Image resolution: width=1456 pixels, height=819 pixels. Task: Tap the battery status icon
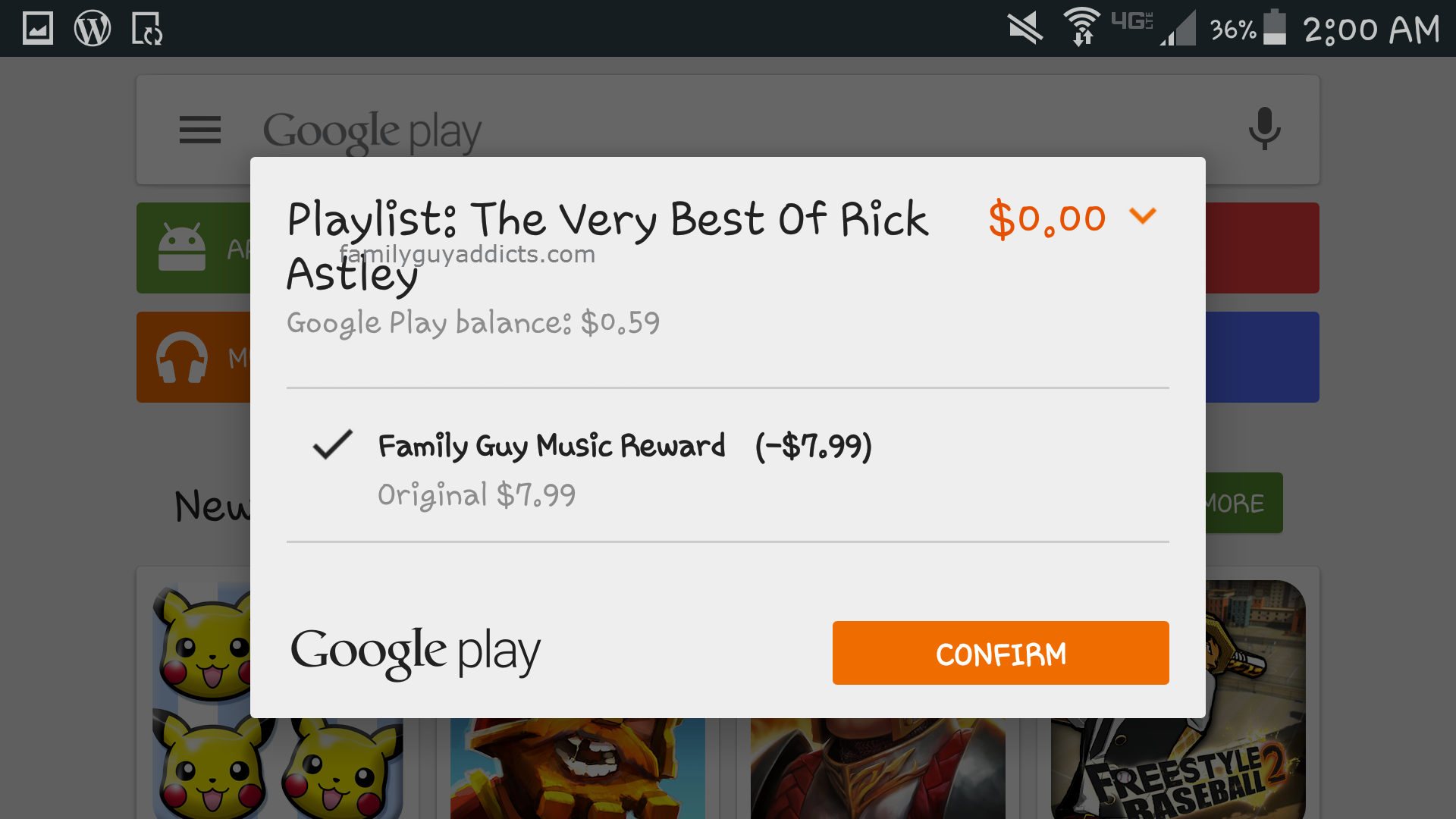point(1275,28)
